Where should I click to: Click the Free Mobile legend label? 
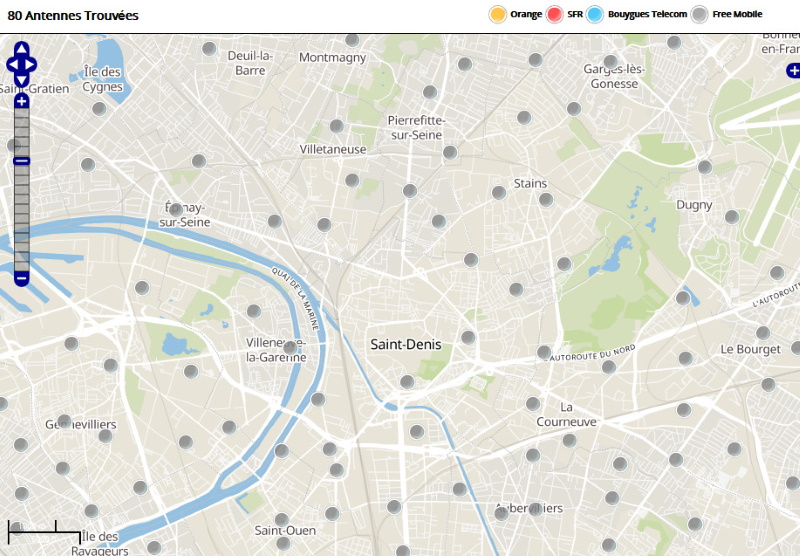[x=737, y=14]
